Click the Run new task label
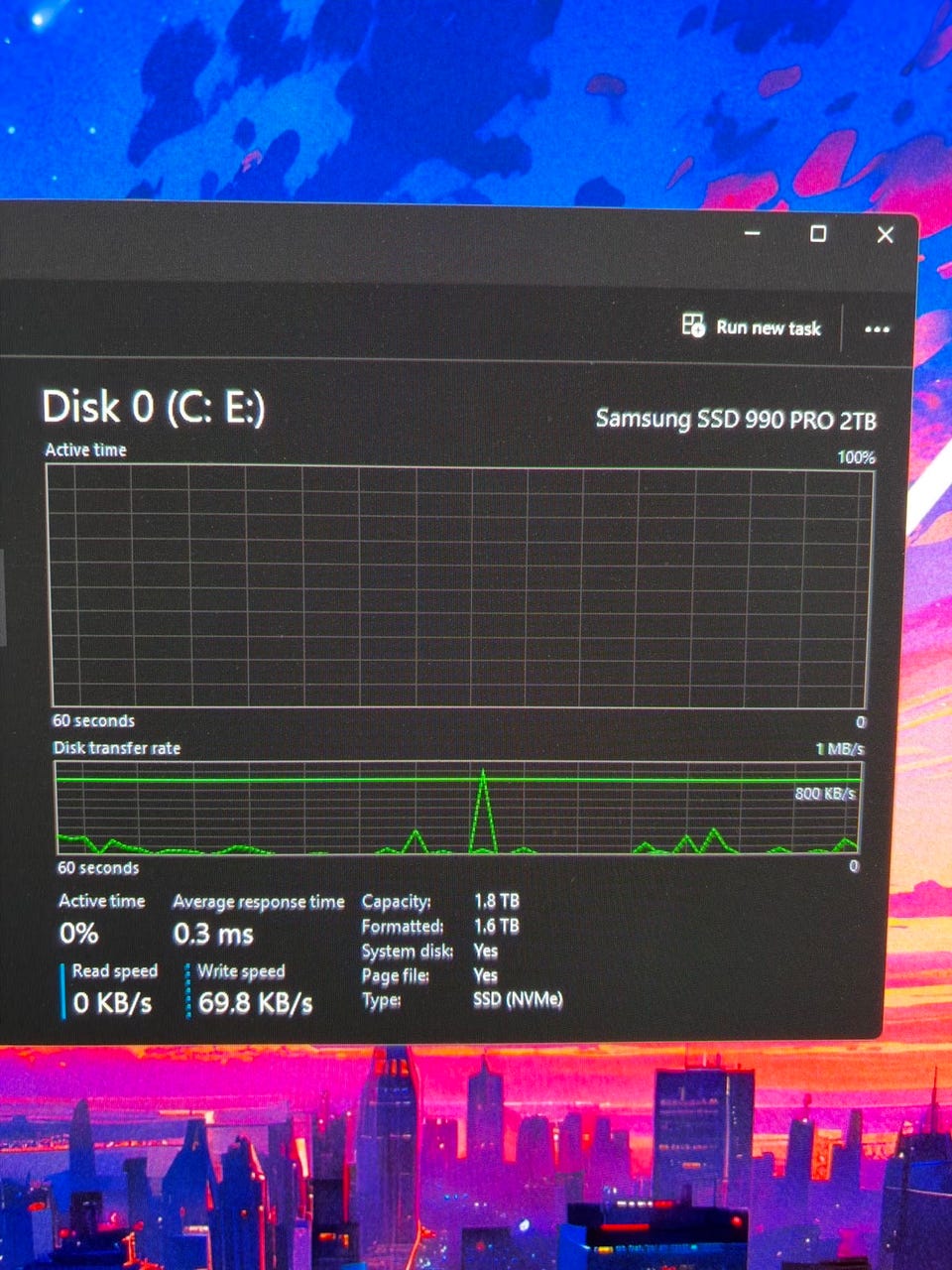952x1270 pixels. pyautogui.click(x=769, y=328)
